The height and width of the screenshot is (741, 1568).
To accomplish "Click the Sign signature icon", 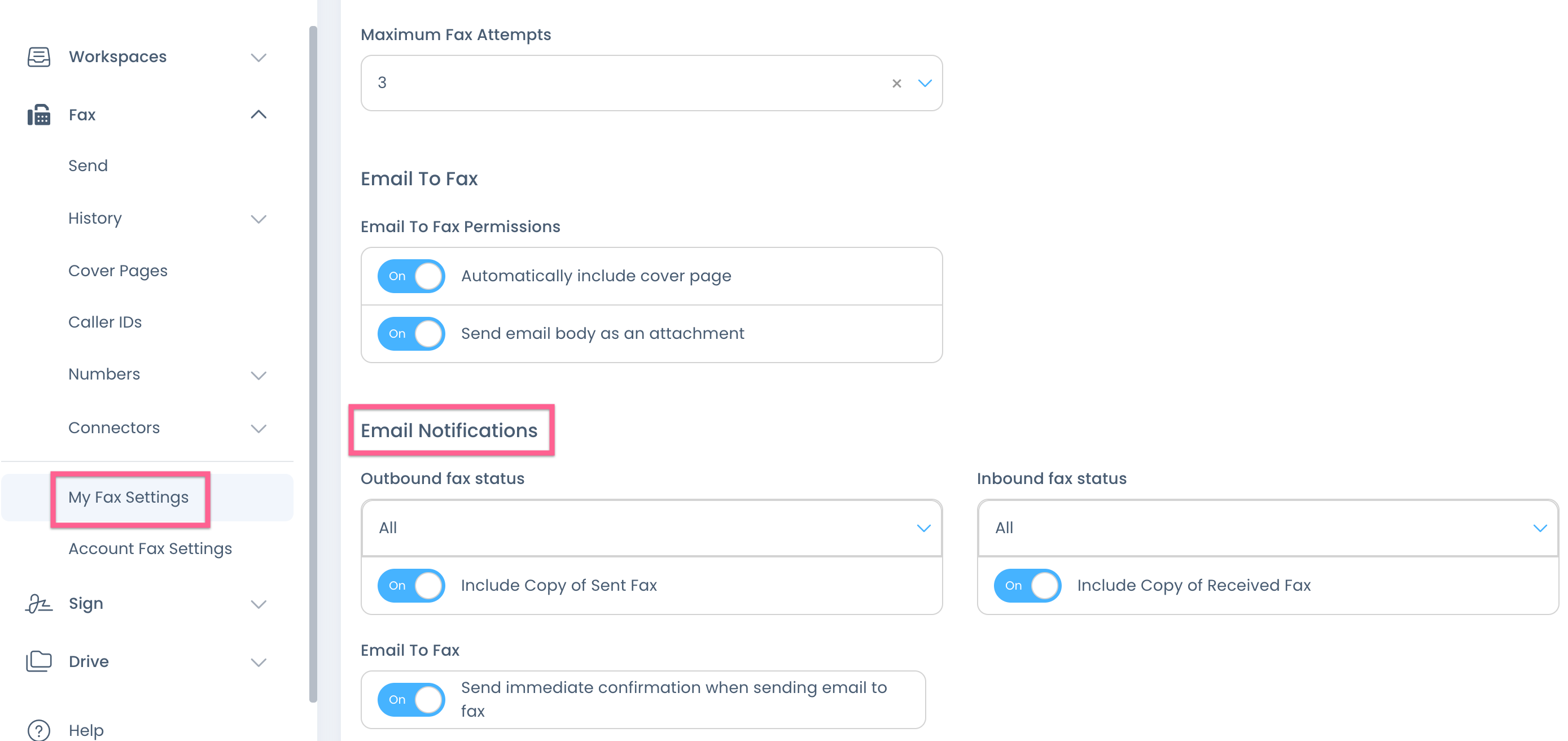I will [38, 603].
